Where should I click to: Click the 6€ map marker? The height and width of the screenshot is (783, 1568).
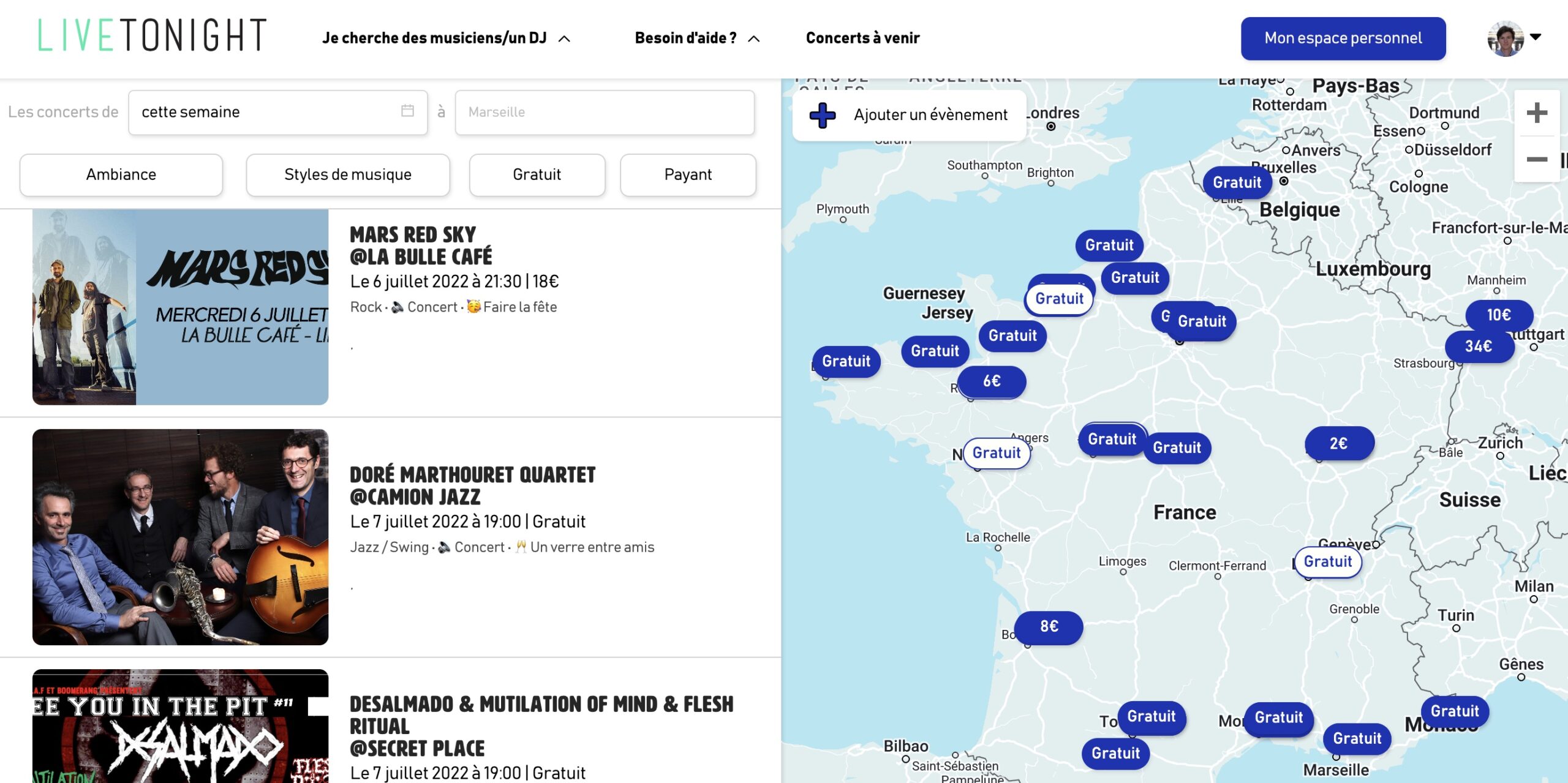click(992, 381)
